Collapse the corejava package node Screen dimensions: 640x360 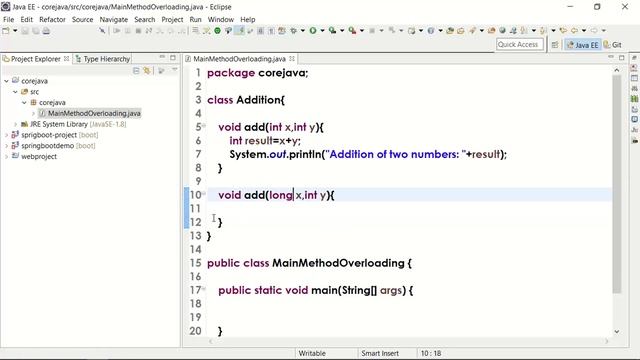(24, 102)
